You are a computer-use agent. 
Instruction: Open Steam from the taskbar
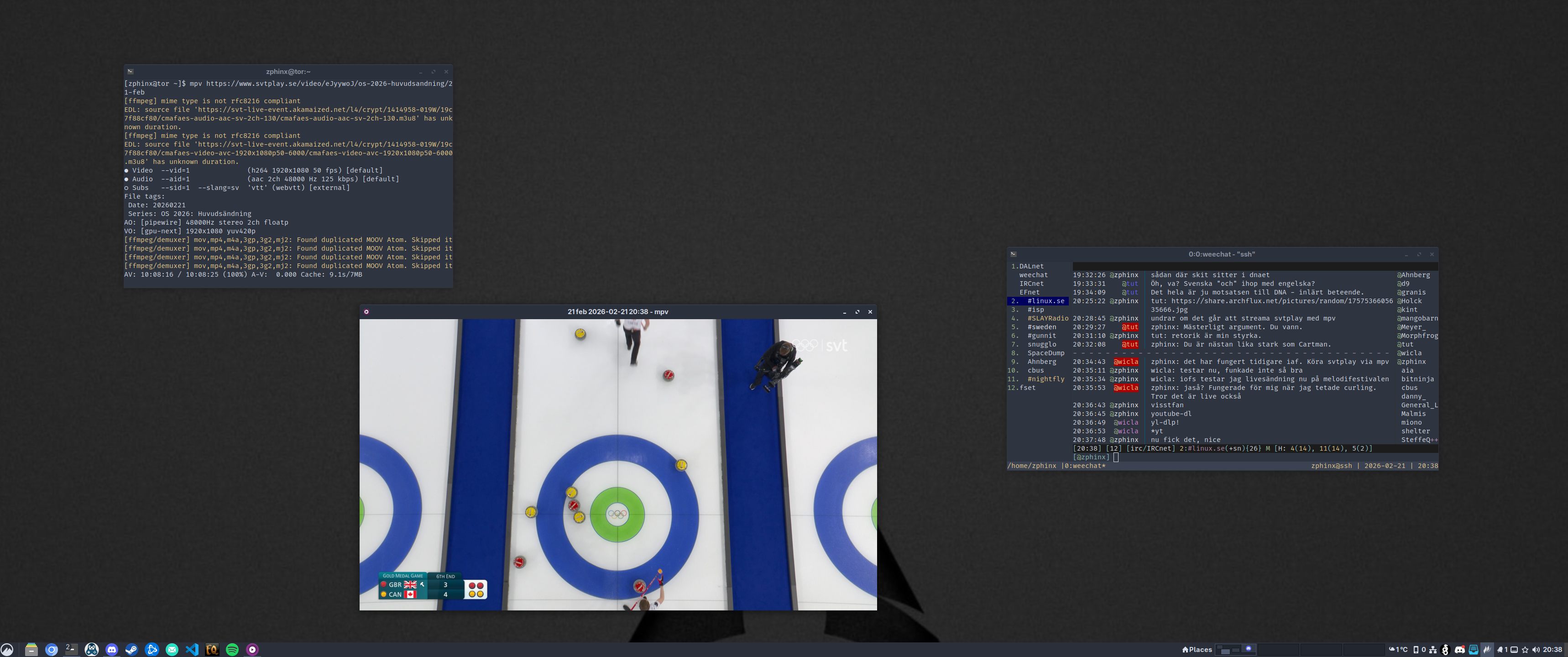tap(131, 650)
